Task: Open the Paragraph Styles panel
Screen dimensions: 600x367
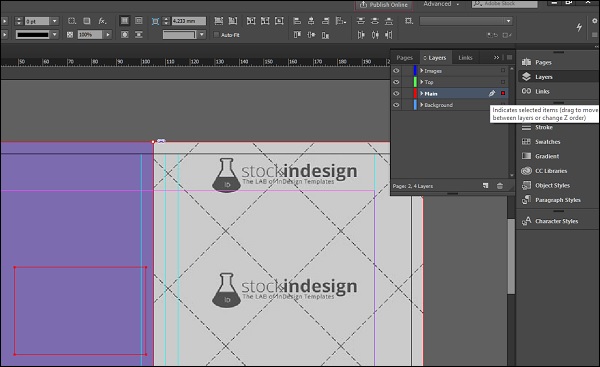Action: [558, 200]
